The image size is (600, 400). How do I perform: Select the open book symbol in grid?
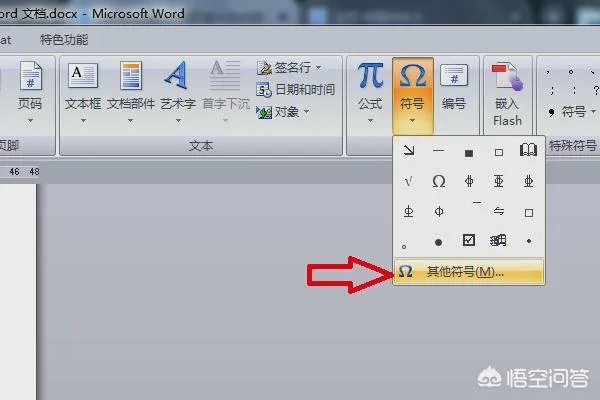click(x=529, y=152)
